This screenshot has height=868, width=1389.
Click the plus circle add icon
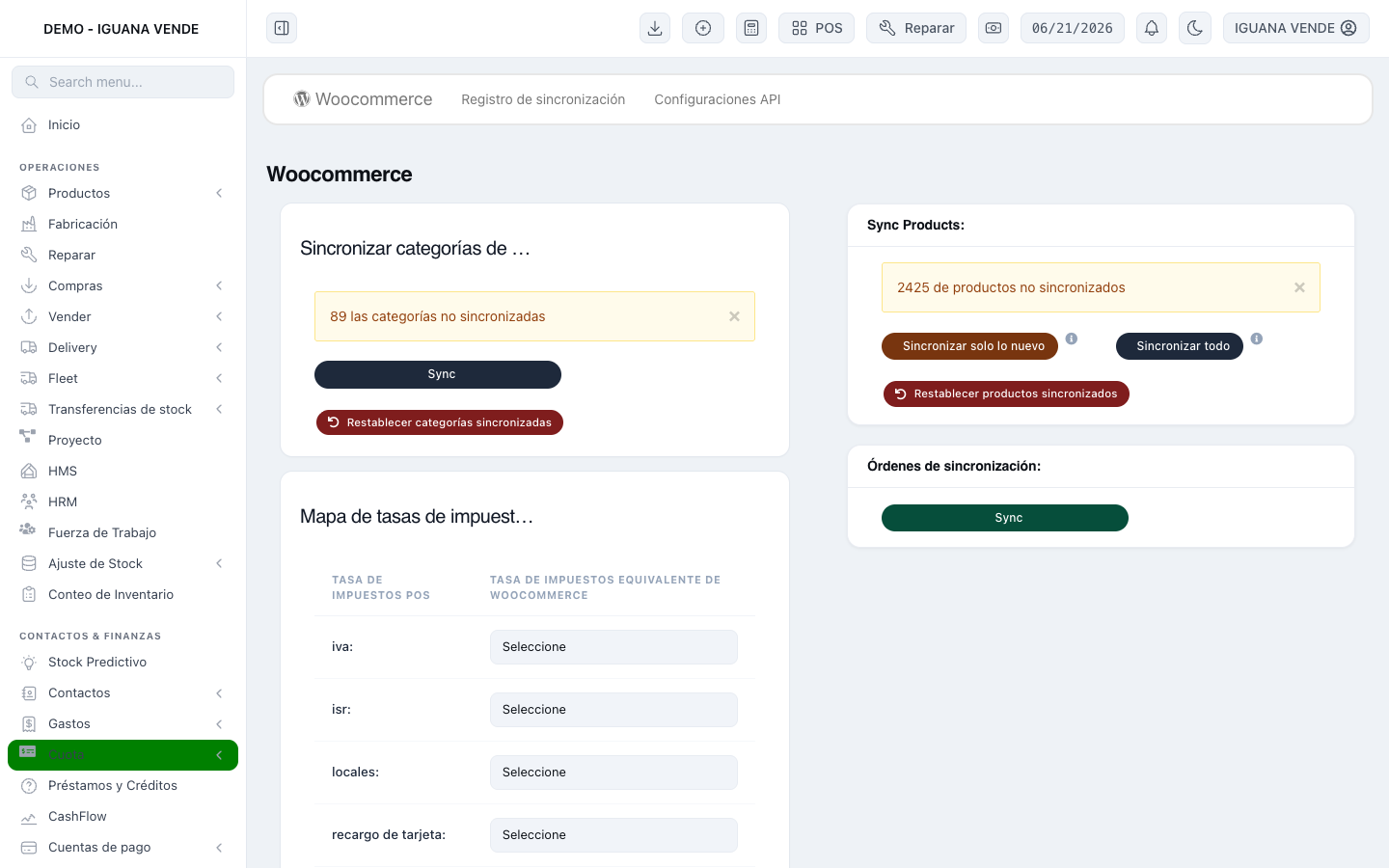(703, 28)
